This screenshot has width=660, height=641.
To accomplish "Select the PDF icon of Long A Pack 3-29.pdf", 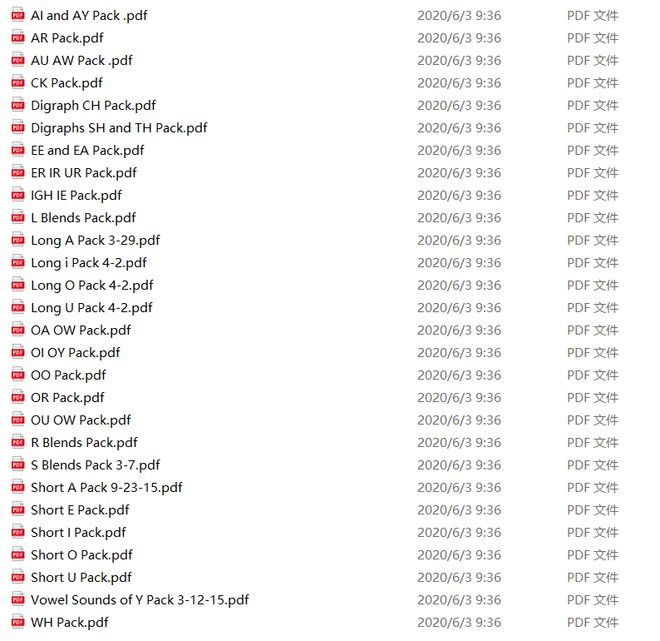I will click(18, 240).
